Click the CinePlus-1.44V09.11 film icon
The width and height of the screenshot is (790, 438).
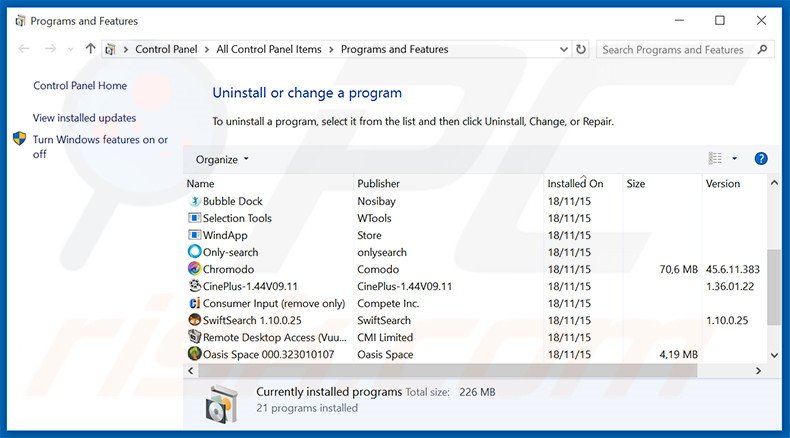(194, 286)
